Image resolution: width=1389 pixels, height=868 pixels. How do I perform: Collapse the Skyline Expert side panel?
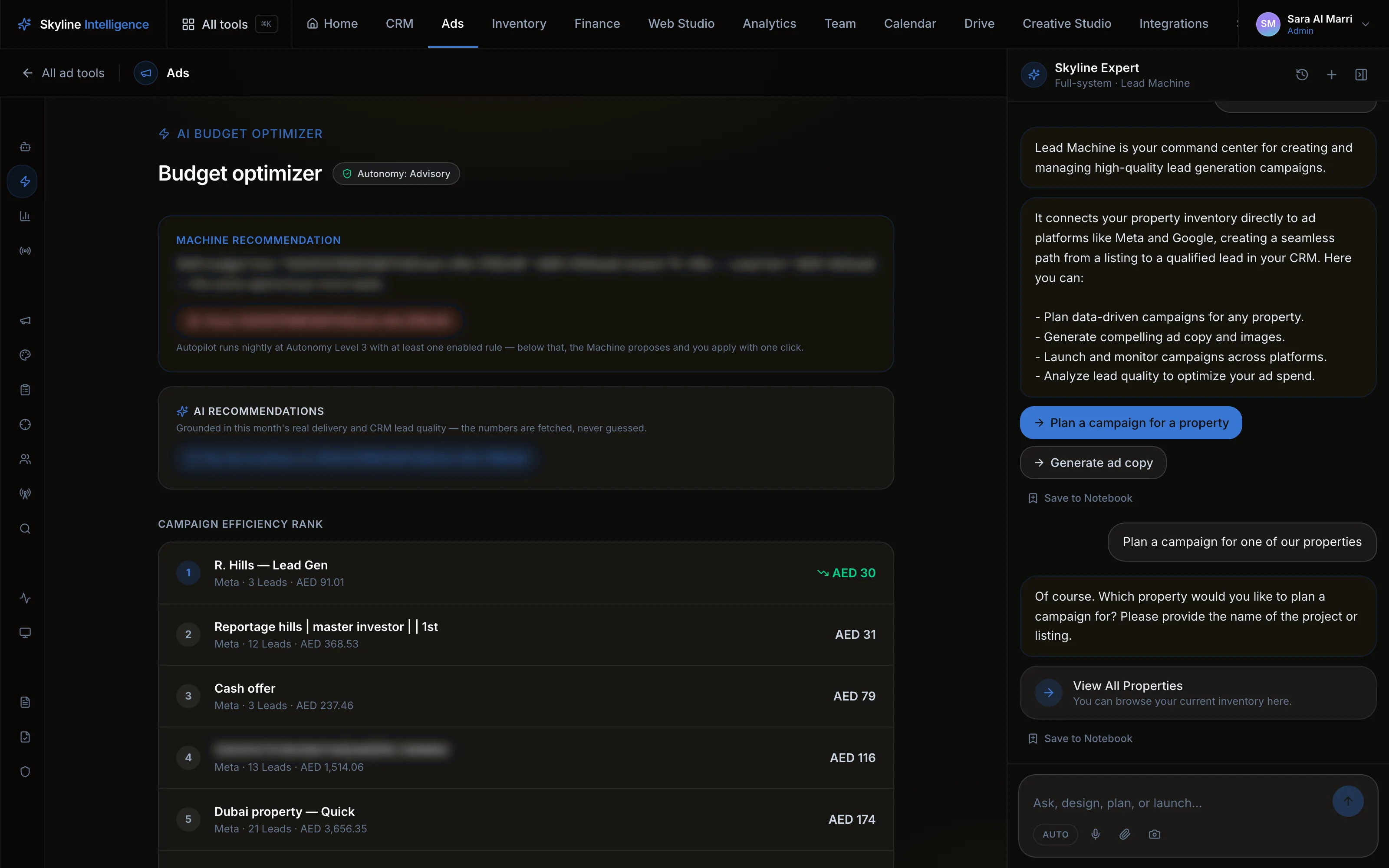(1361, 75)
